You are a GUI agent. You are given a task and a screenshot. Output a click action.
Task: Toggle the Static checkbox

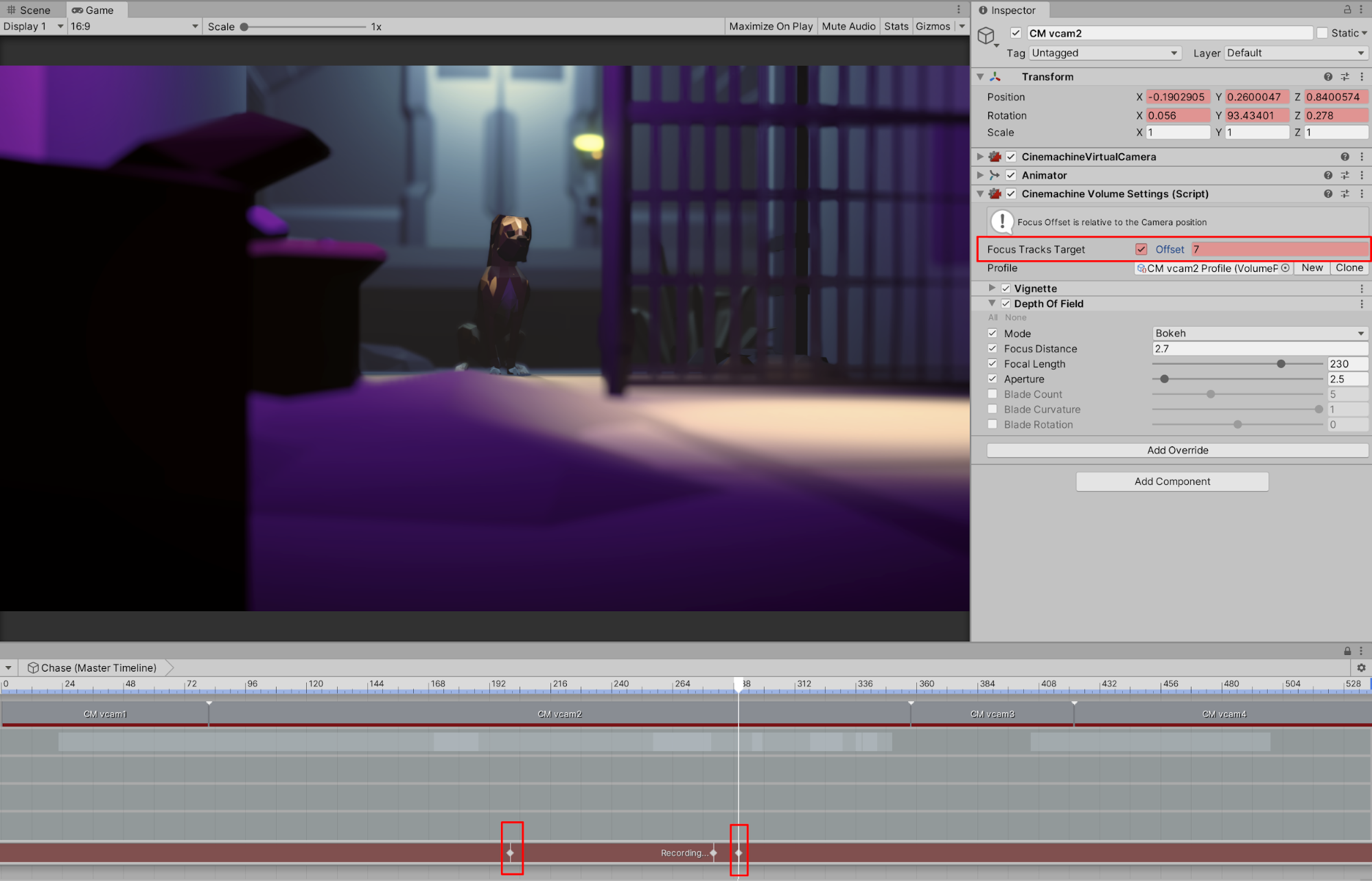click(1322, 33)
